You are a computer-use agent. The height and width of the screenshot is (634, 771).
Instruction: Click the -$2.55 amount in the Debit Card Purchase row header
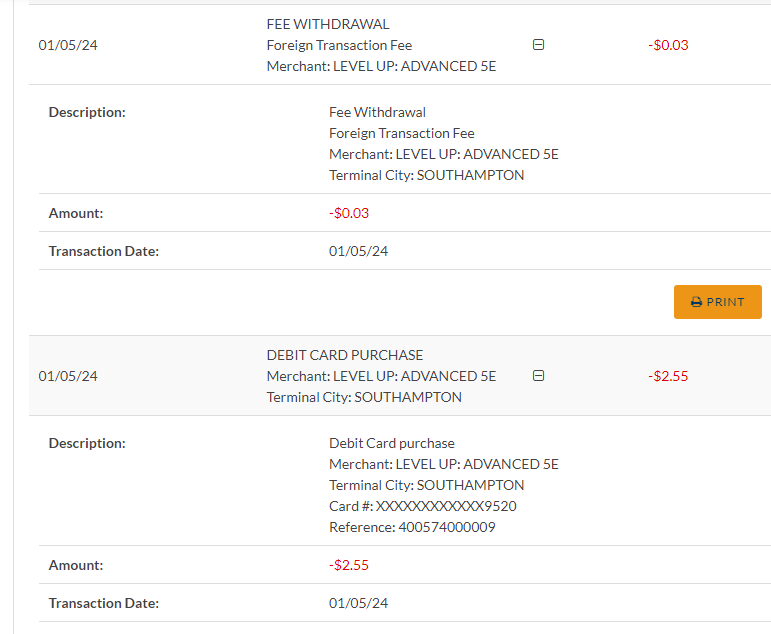pyautogui.click(x=668, y=376)
